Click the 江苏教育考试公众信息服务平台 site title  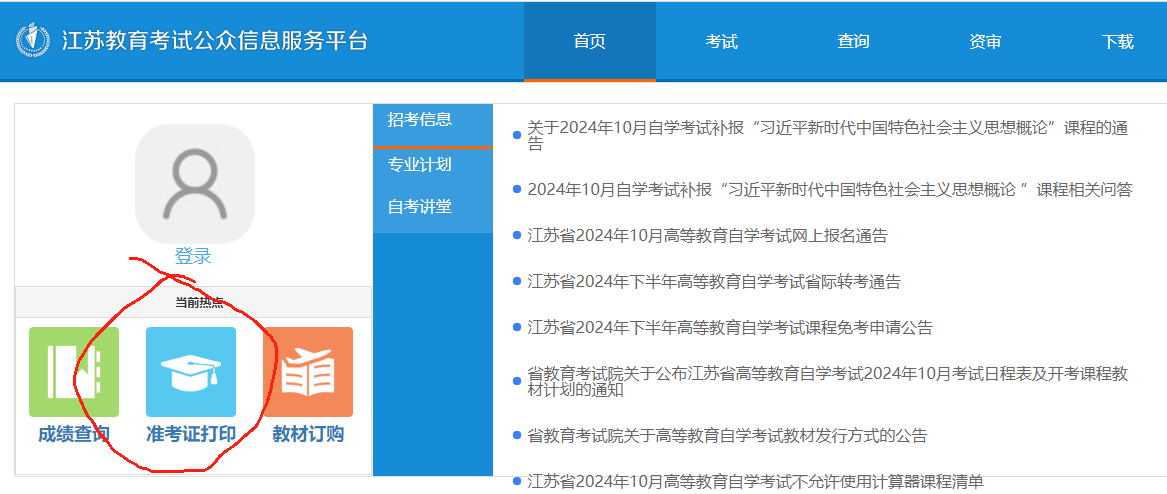215,41
